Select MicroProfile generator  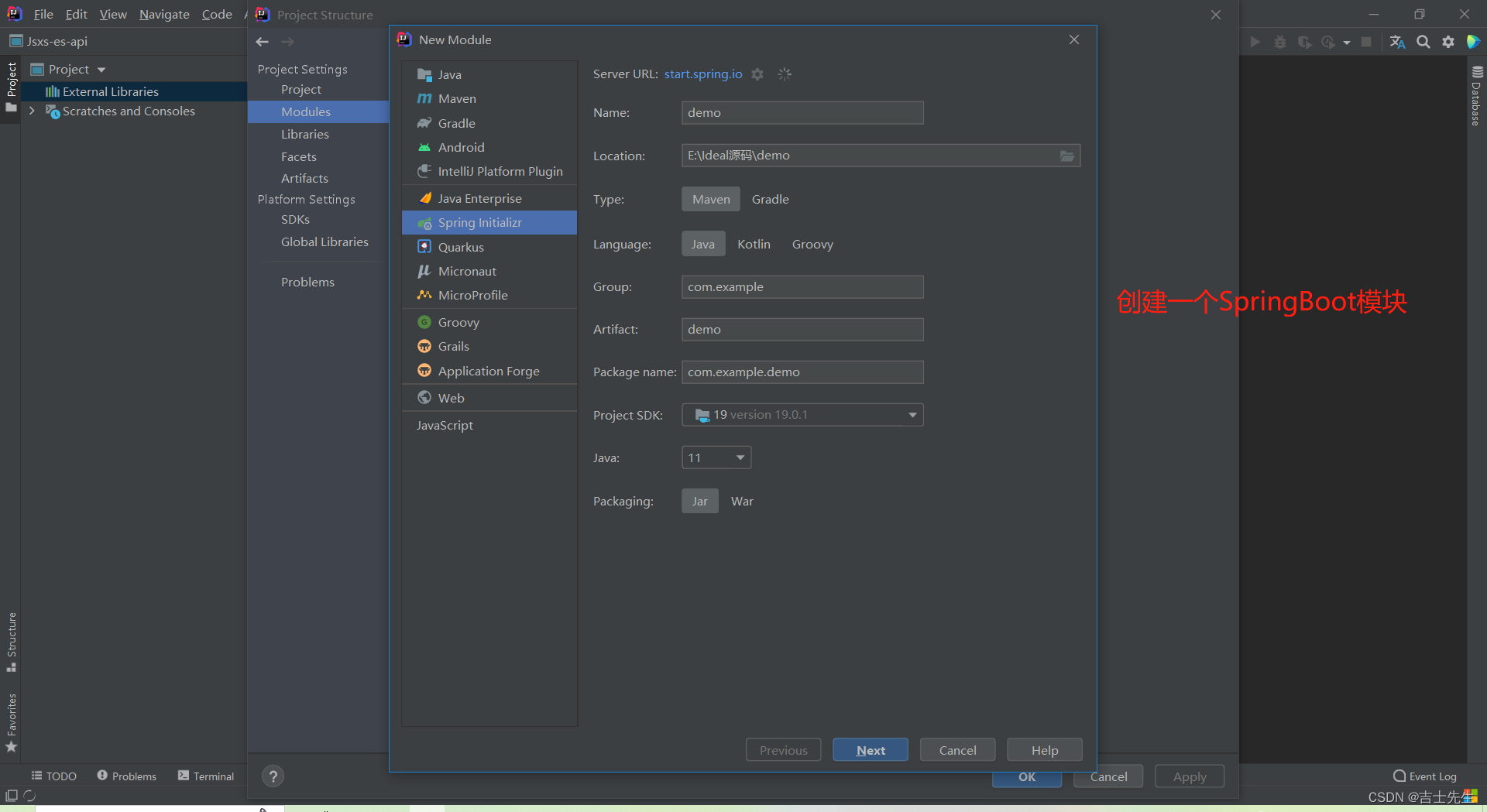[489, 295]
